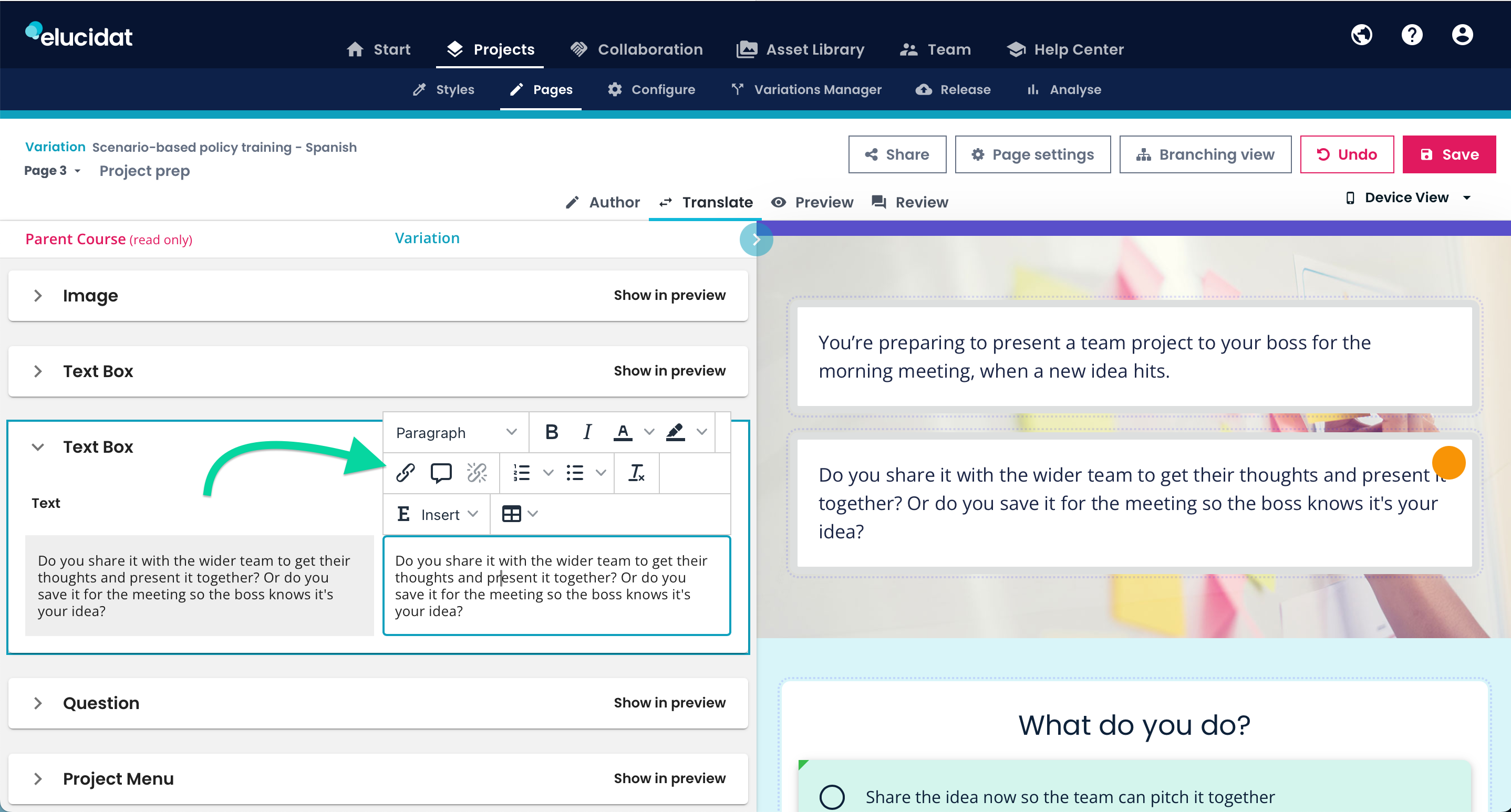Expand the Project Menu section
The height and width of the screenshot is (812, 1511).
[x=37, y=778]
